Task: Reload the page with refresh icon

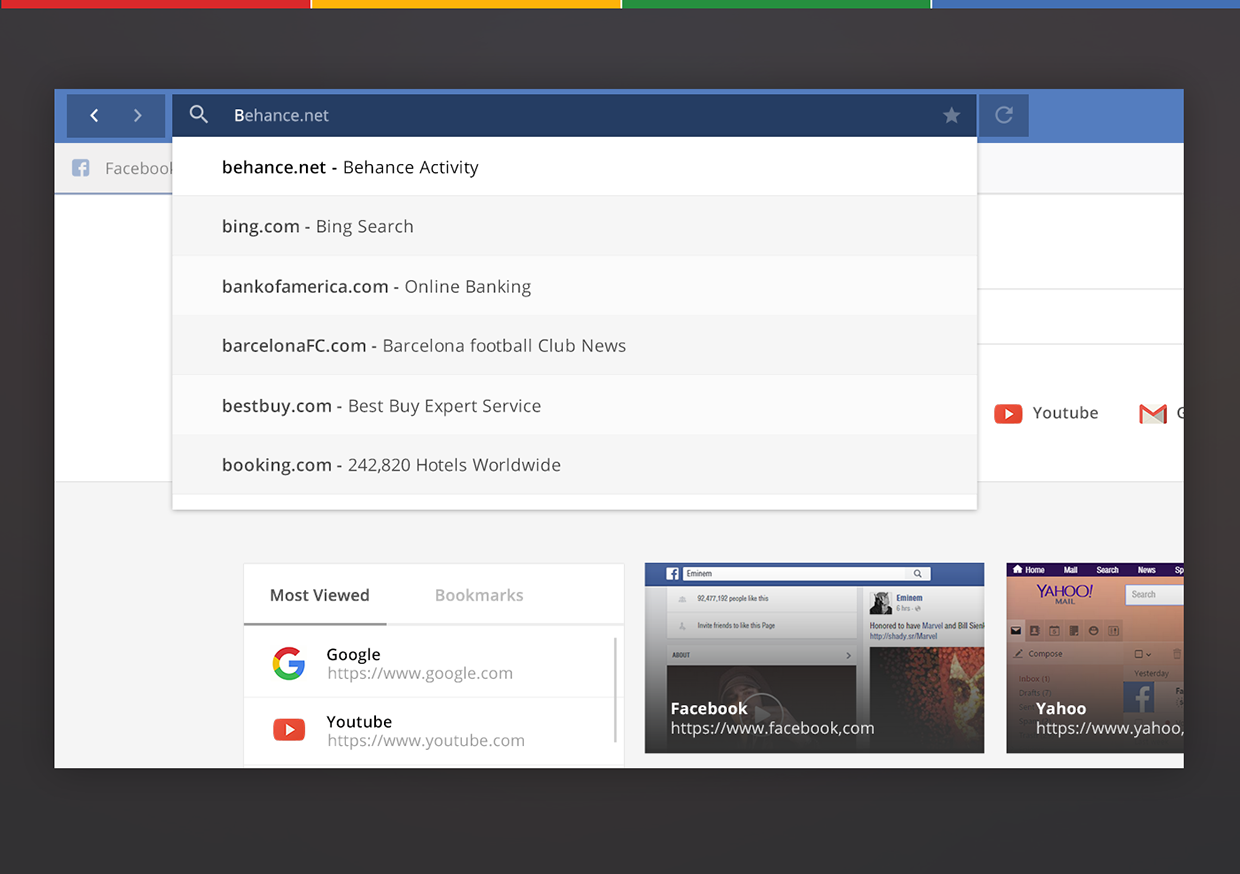Action: pos(1004,116)
